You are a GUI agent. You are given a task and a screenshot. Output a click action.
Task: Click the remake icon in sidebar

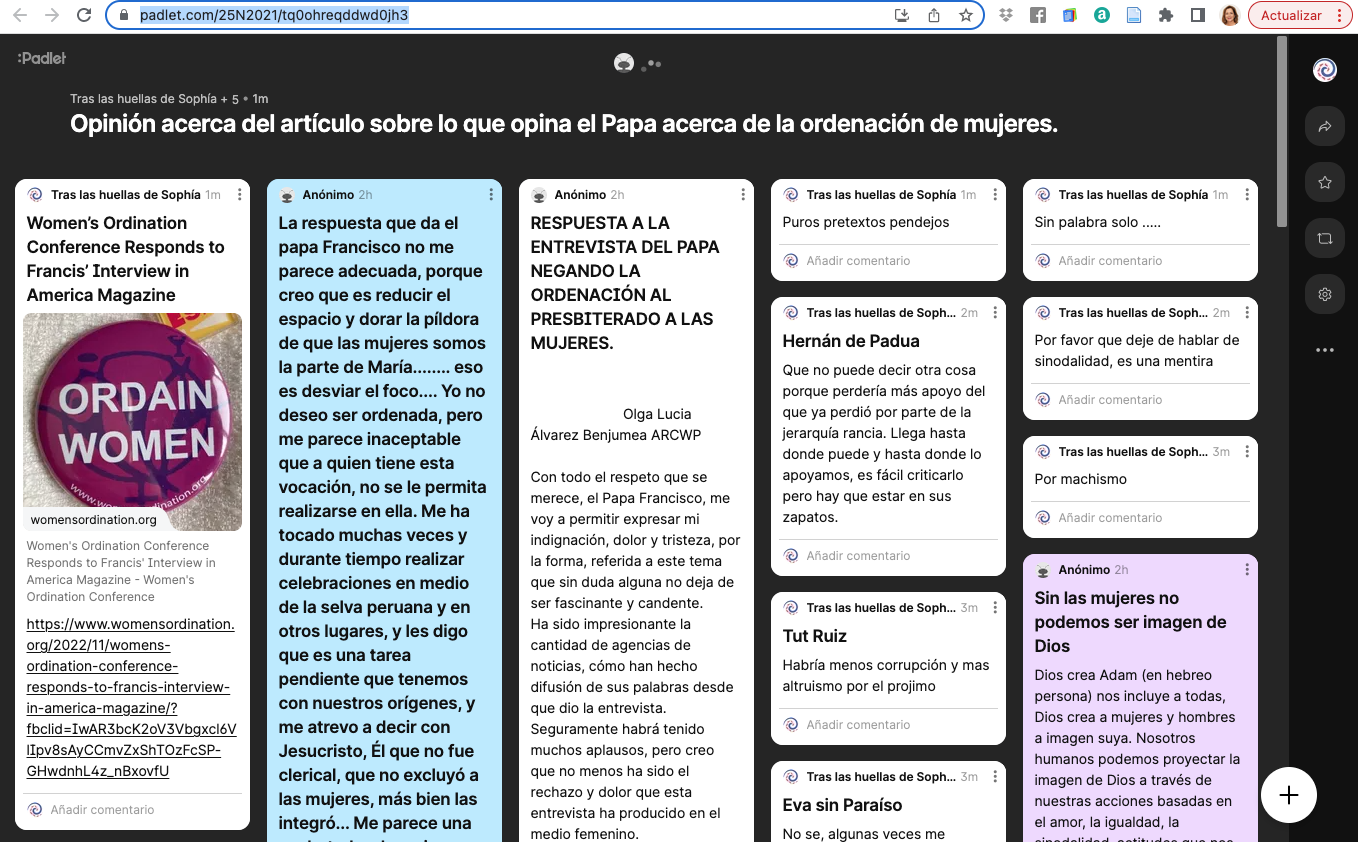coord(1325,239)
